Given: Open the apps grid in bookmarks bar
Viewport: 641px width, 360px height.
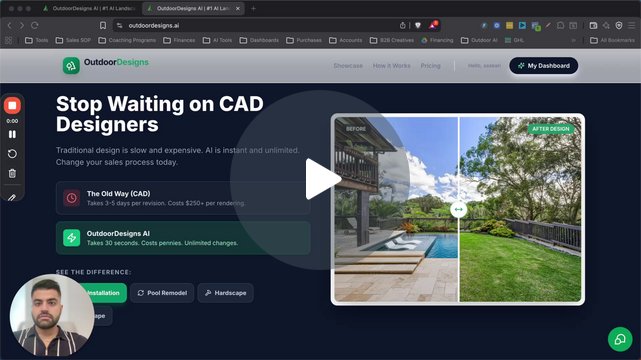Looking at the screenshot, I should click(x=9, y=40).
